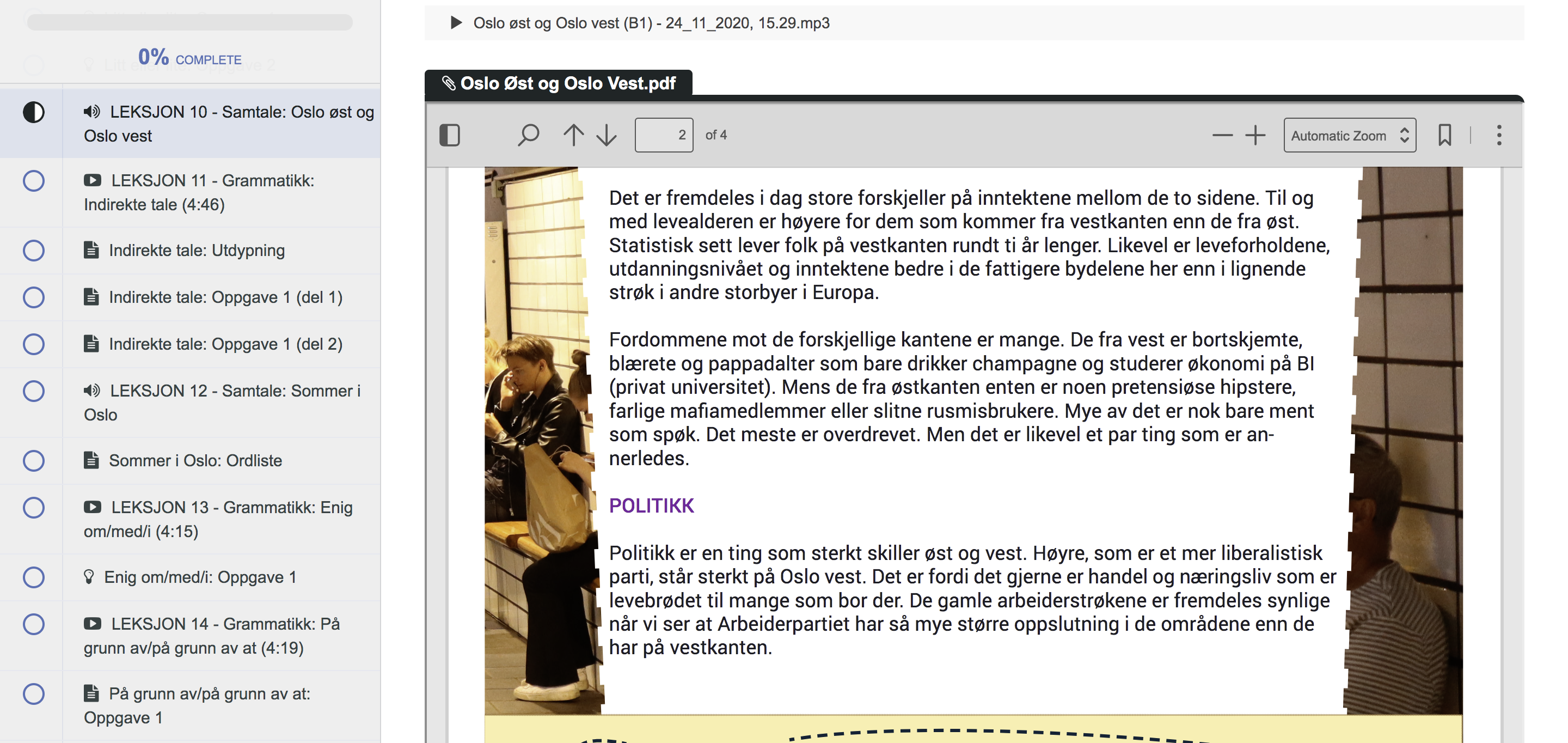The image size is (1568, 743).
Task: Open Indirekte tale: Oppgave 1 (del 2)
Action: click(x=226, y=344)
